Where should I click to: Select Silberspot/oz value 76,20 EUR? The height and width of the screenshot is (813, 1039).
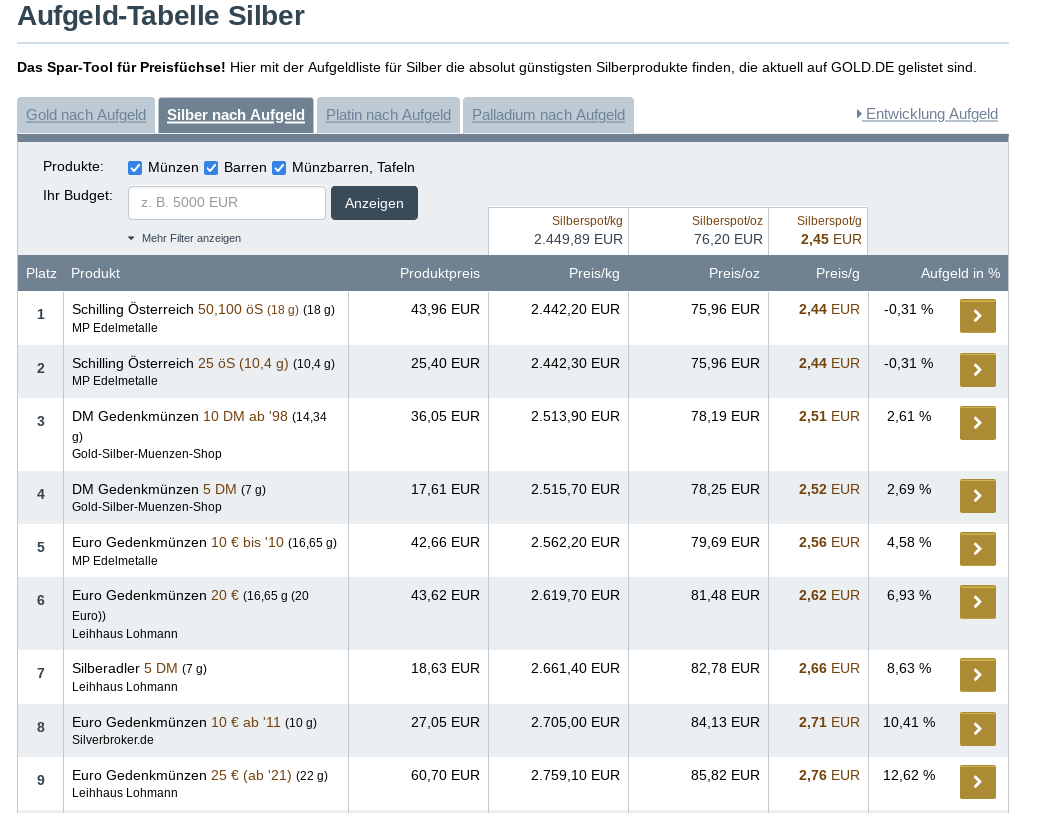(x=728, y=239)
